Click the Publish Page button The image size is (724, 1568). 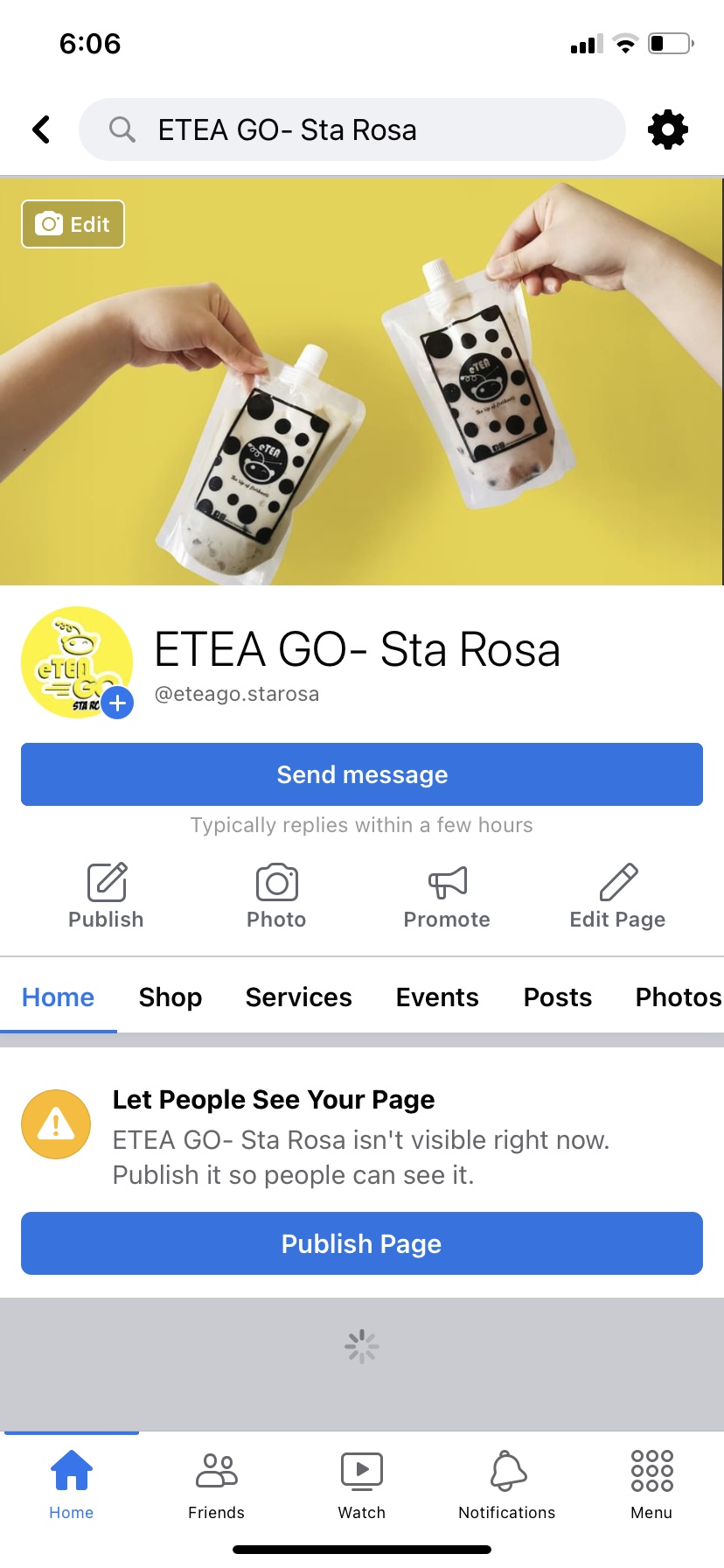click(362, 1243)
